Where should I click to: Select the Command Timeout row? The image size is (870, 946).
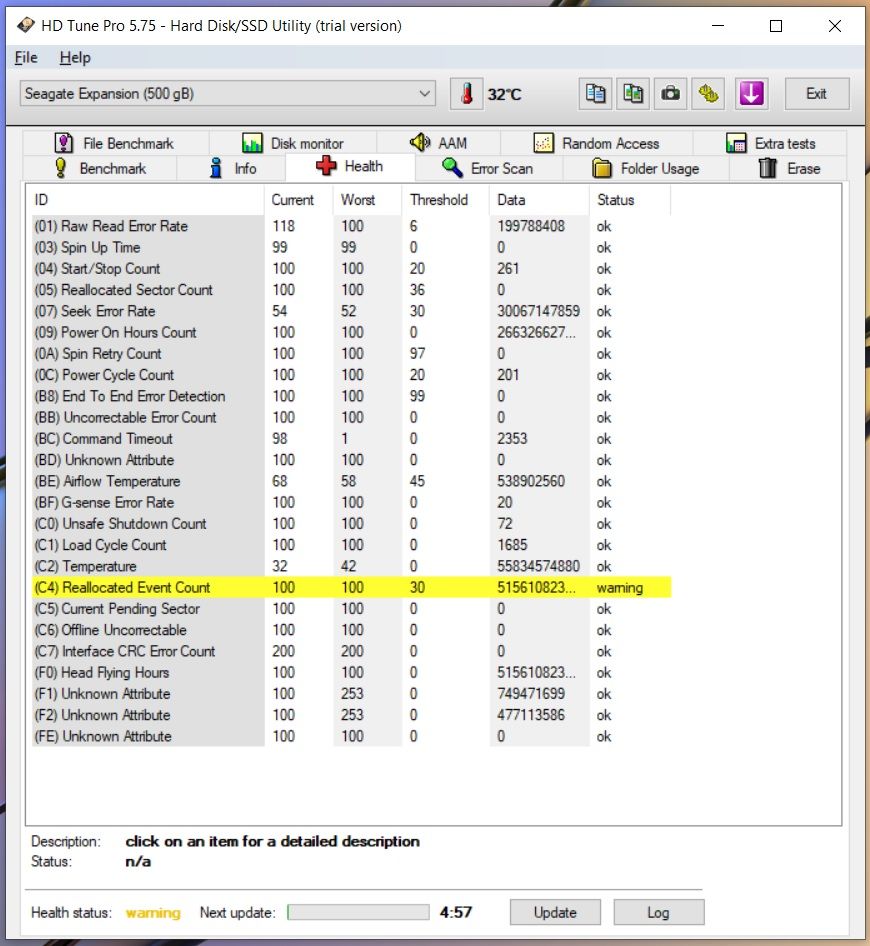[x=351, y=439]
